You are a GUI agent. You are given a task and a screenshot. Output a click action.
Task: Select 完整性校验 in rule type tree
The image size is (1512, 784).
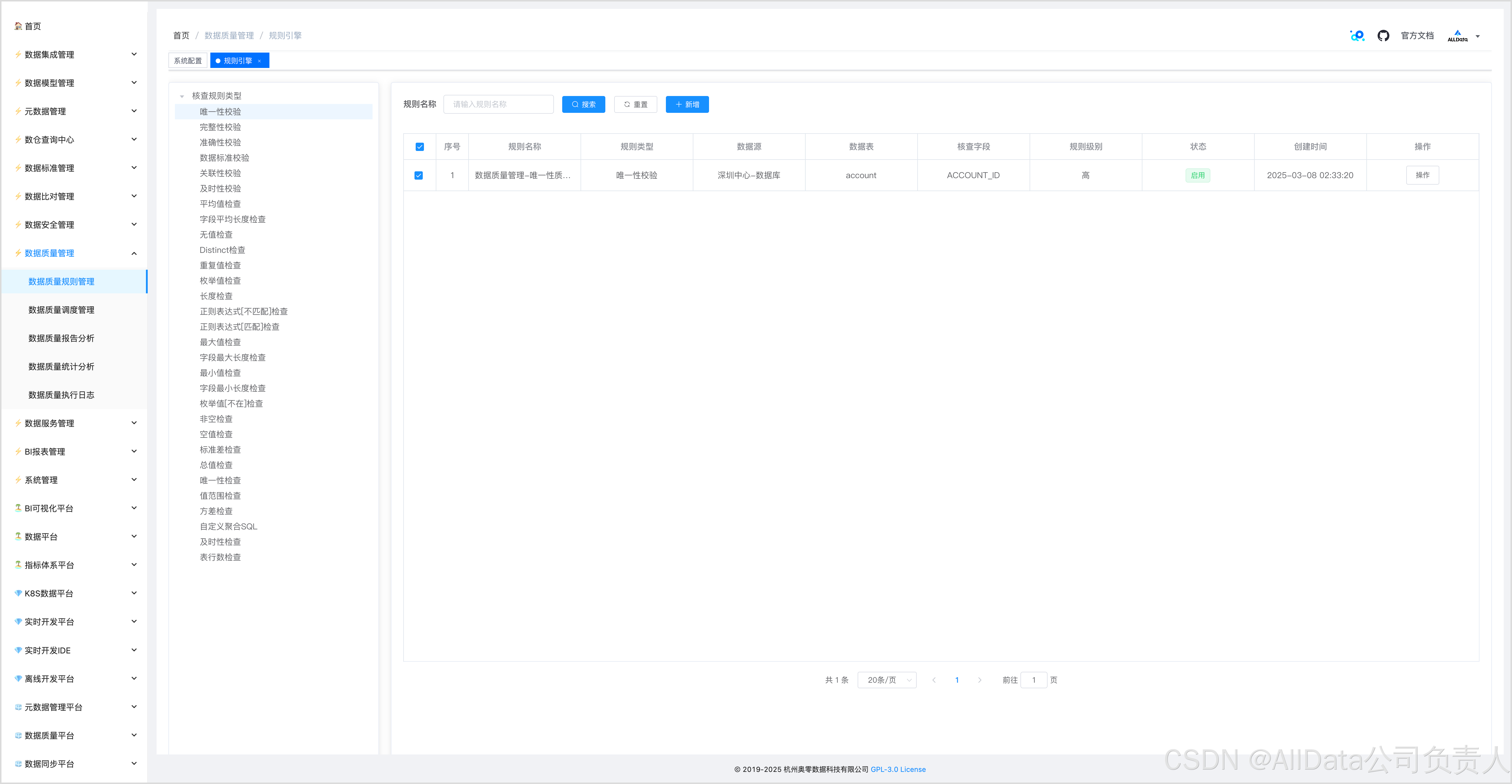[x=220, y=127]
